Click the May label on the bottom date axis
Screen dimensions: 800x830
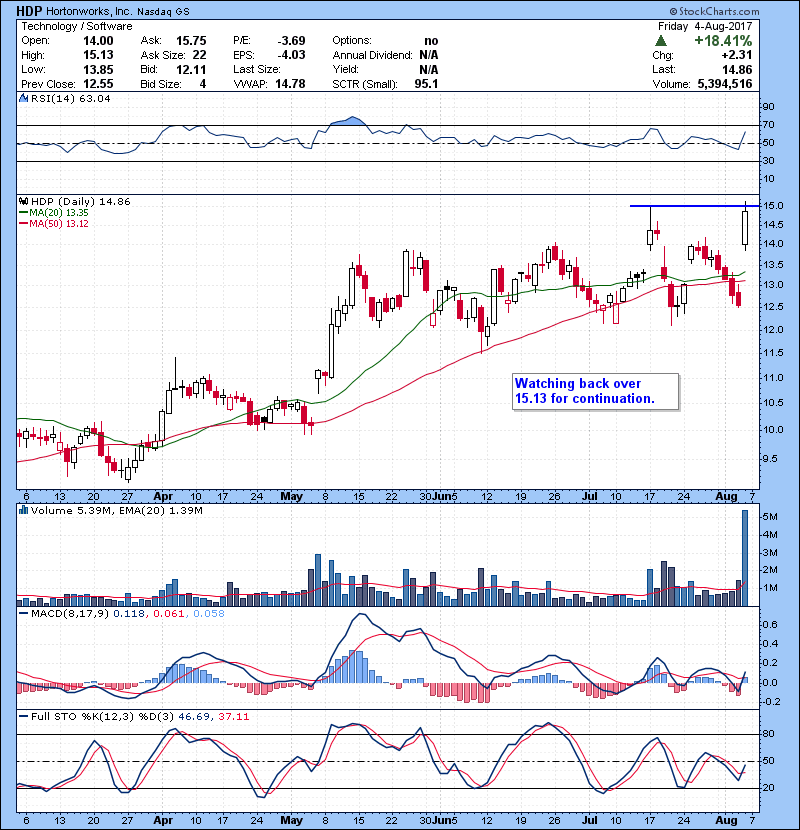click(x=291, y=820)
